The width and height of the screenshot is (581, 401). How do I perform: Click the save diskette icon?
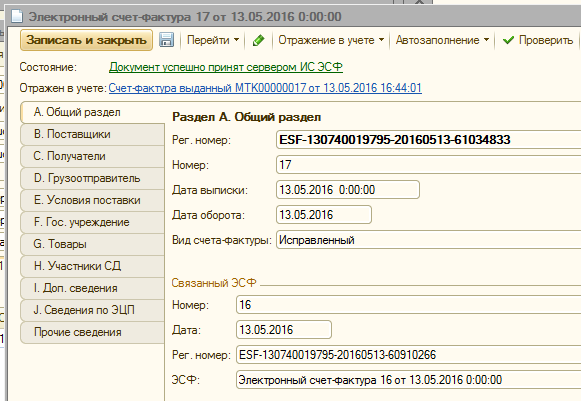(x=166, y=40)
